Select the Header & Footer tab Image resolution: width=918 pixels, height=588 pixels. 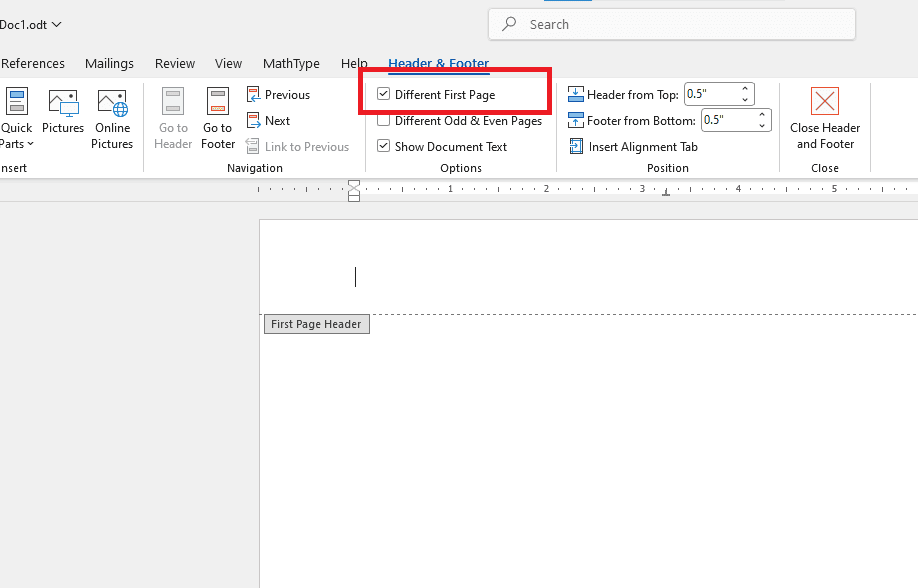click(439, 63)
